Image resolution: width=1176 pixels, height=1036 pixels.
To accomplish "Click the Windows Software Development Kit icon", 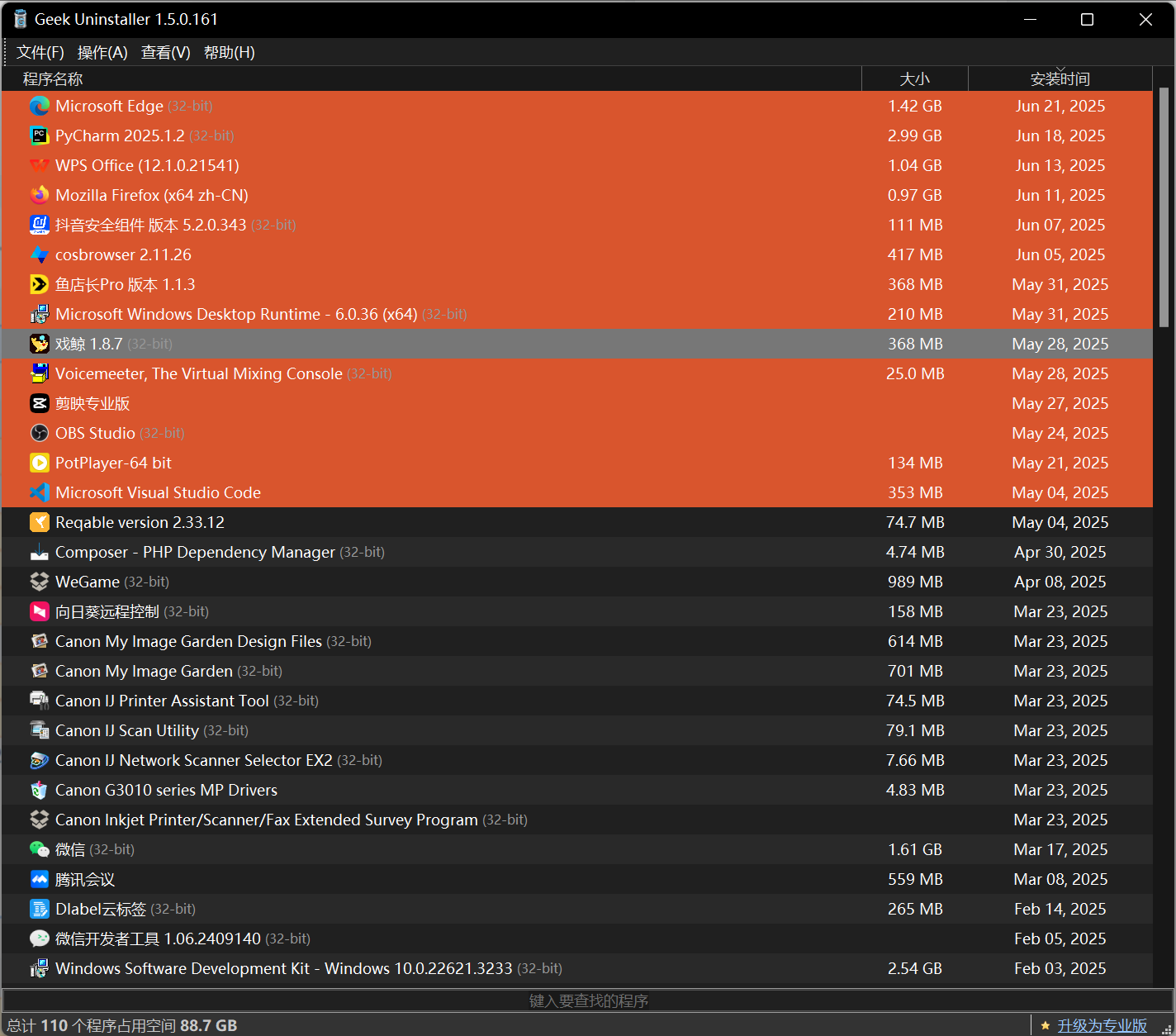I will [x=40, y=968].
